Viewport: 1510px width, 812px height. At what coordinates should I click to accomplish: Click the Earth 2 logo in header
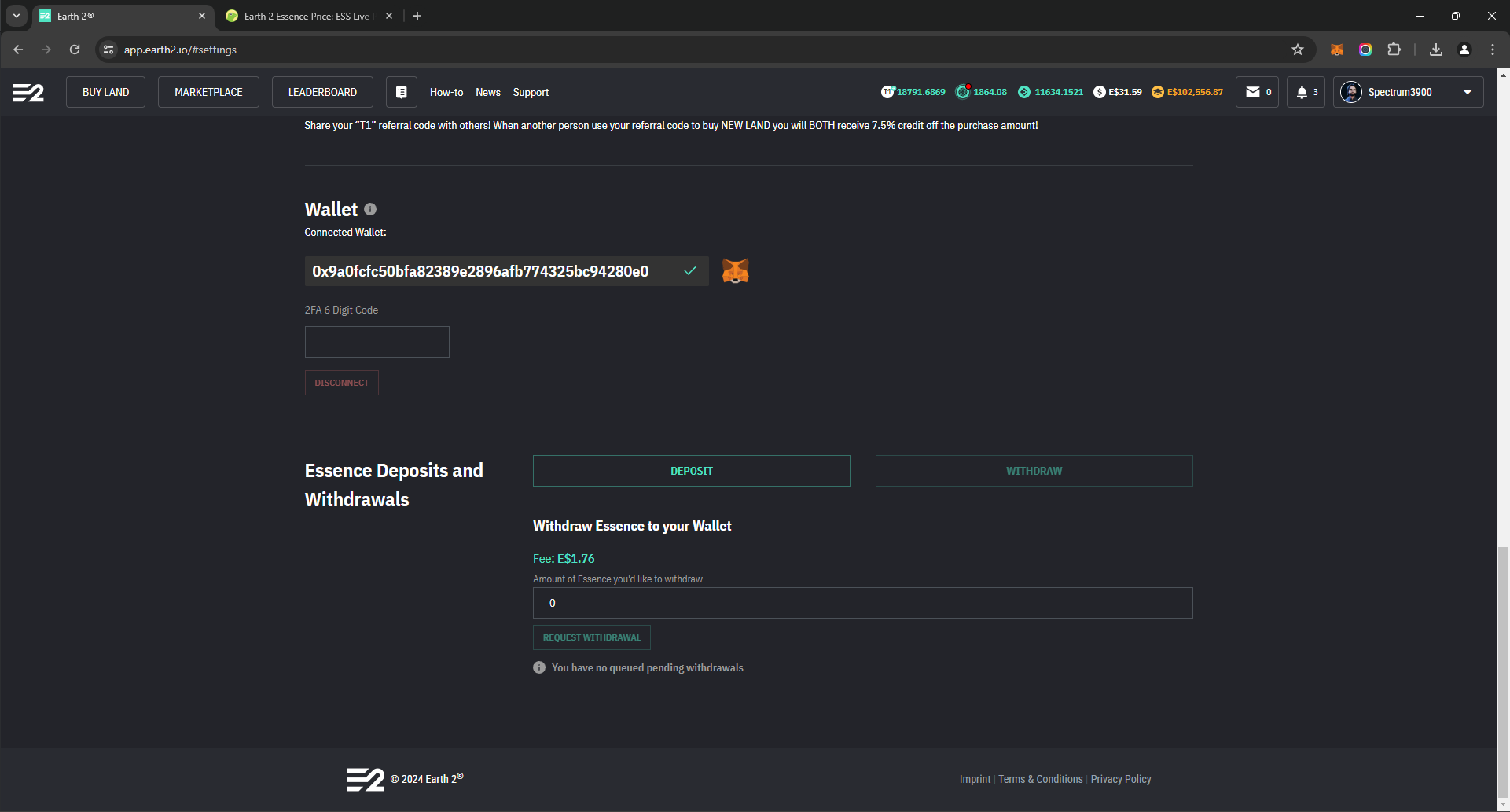click(x=28, y=93)
